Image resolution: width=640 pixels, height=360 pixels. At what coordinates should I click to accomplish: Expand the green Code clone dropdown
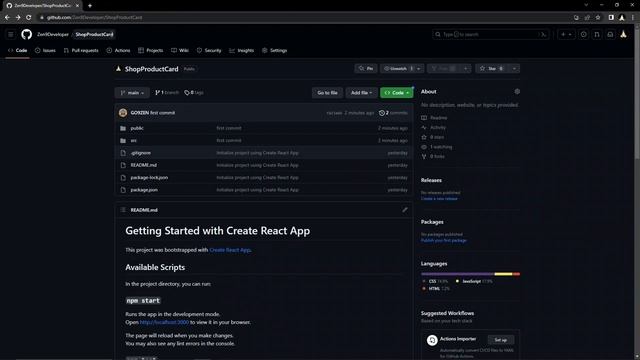click(397, 93)
